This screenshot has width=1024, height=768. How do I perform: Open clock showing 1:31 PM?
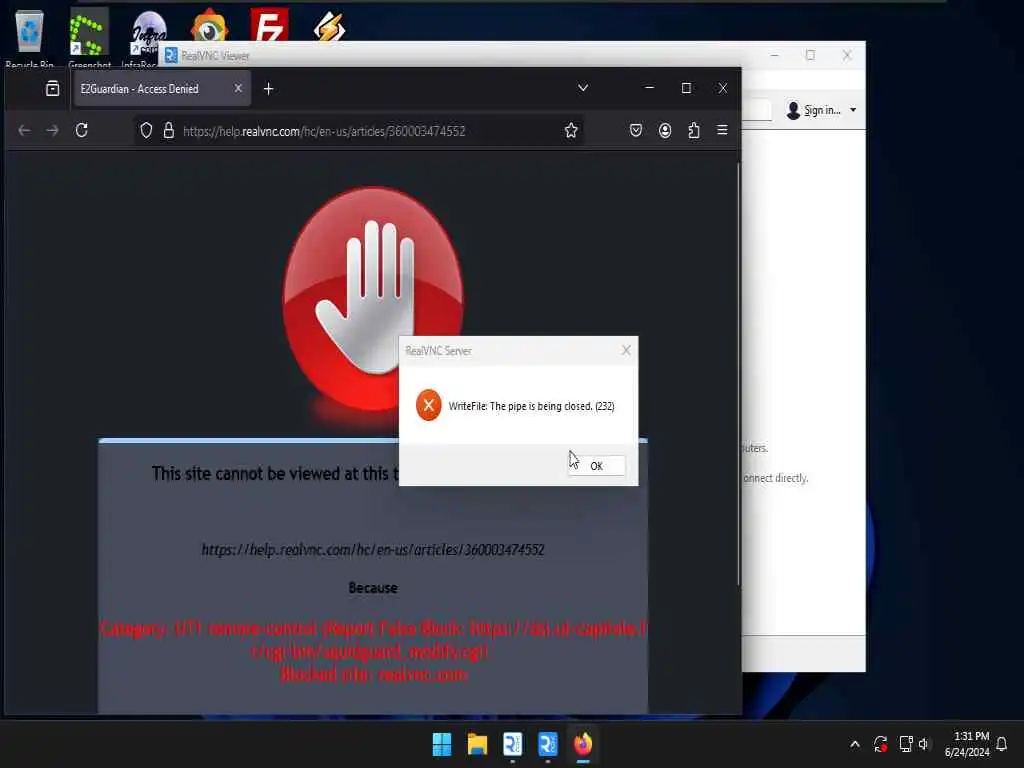point(967,744)
